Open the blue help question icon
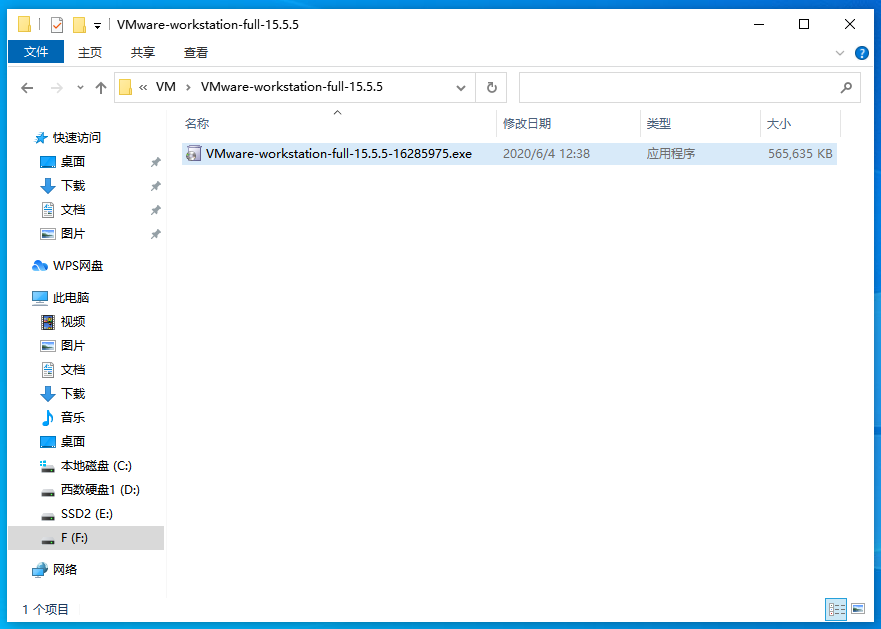Viewport: 881px width, 629px height. coord(861,53)
